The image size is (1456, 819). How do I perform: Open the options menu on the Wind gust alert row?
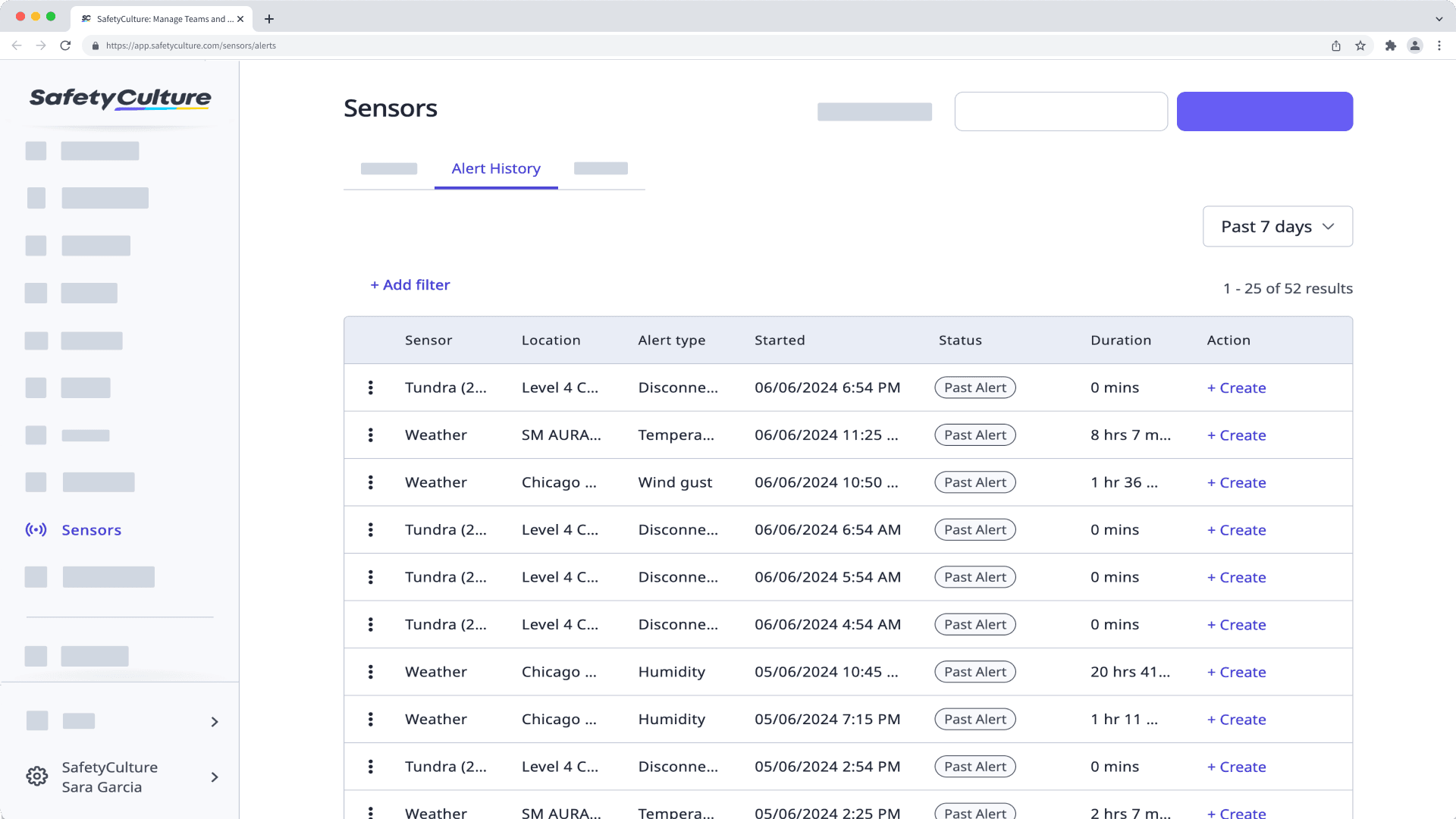(370, 482)
